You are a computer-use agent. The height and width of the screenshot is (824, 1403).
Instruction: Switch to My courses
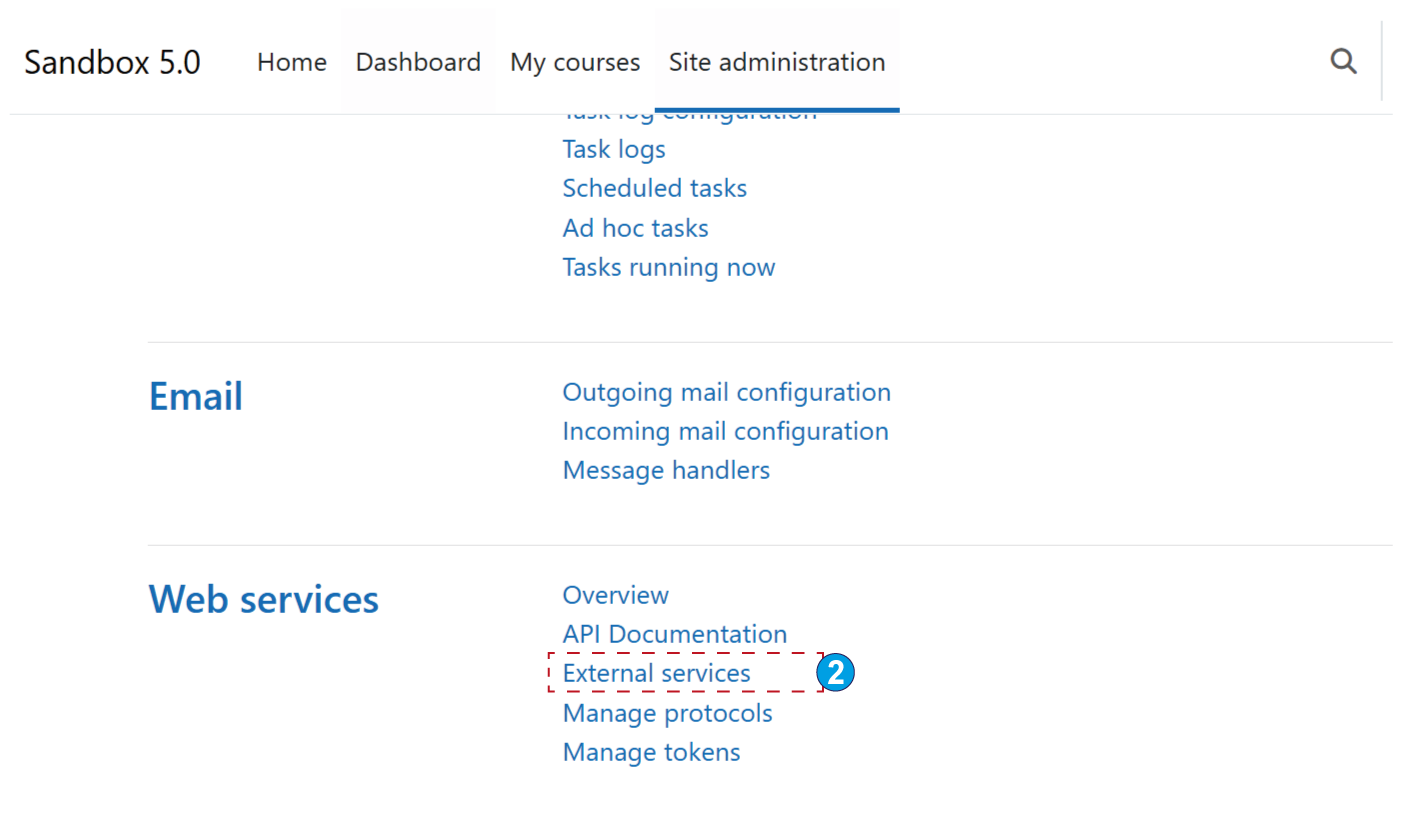[574, 62]
